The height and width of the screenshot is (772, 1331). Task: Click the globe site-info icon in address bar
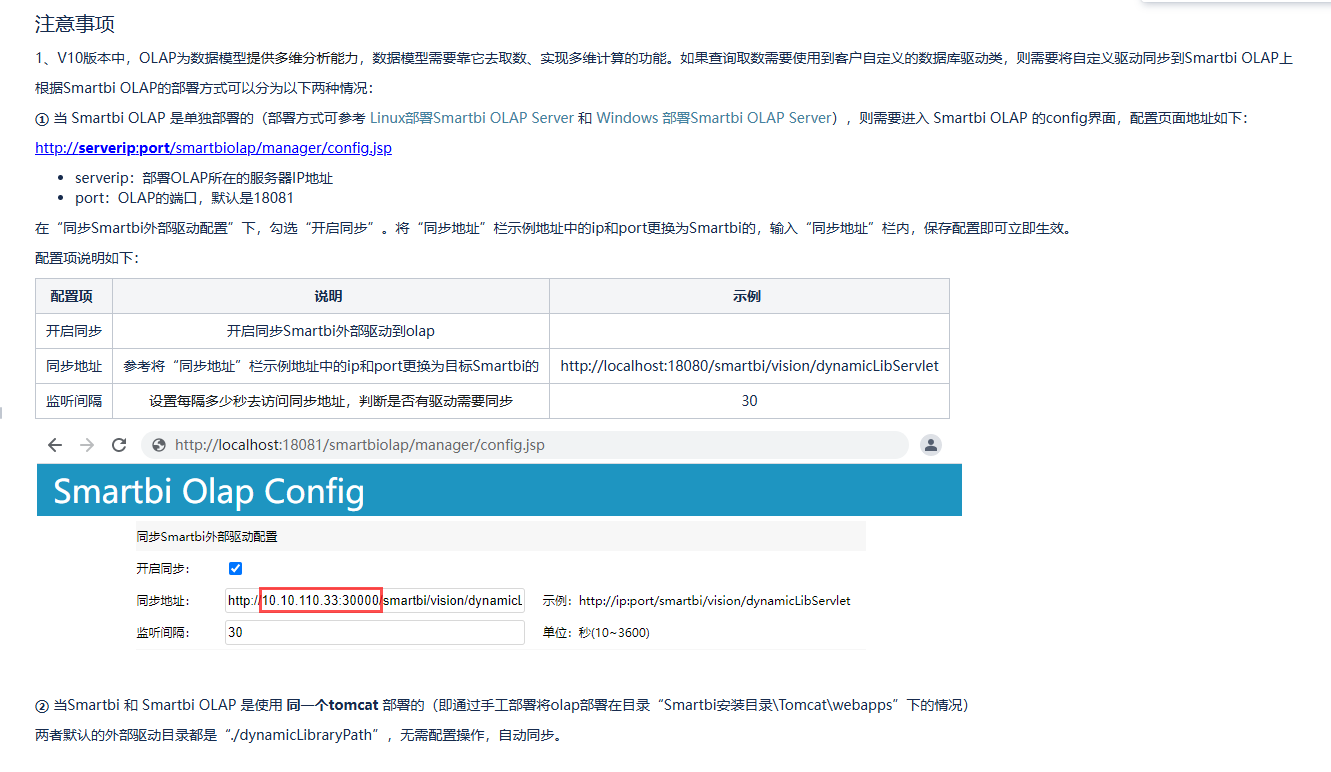(x=158, y=445)
